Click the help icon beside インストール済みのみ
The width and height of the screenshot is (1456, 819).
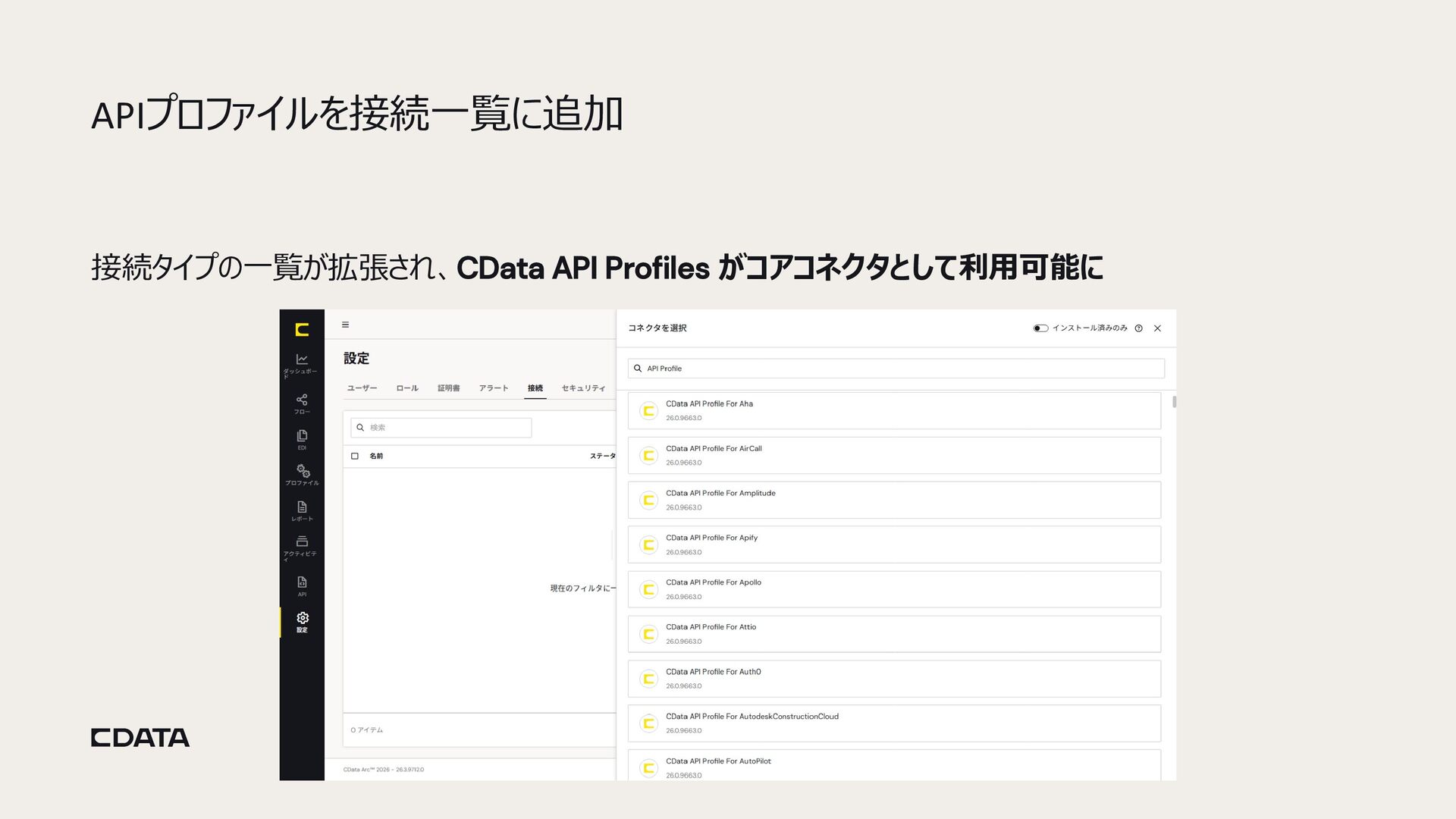(x=1138, y=328)
